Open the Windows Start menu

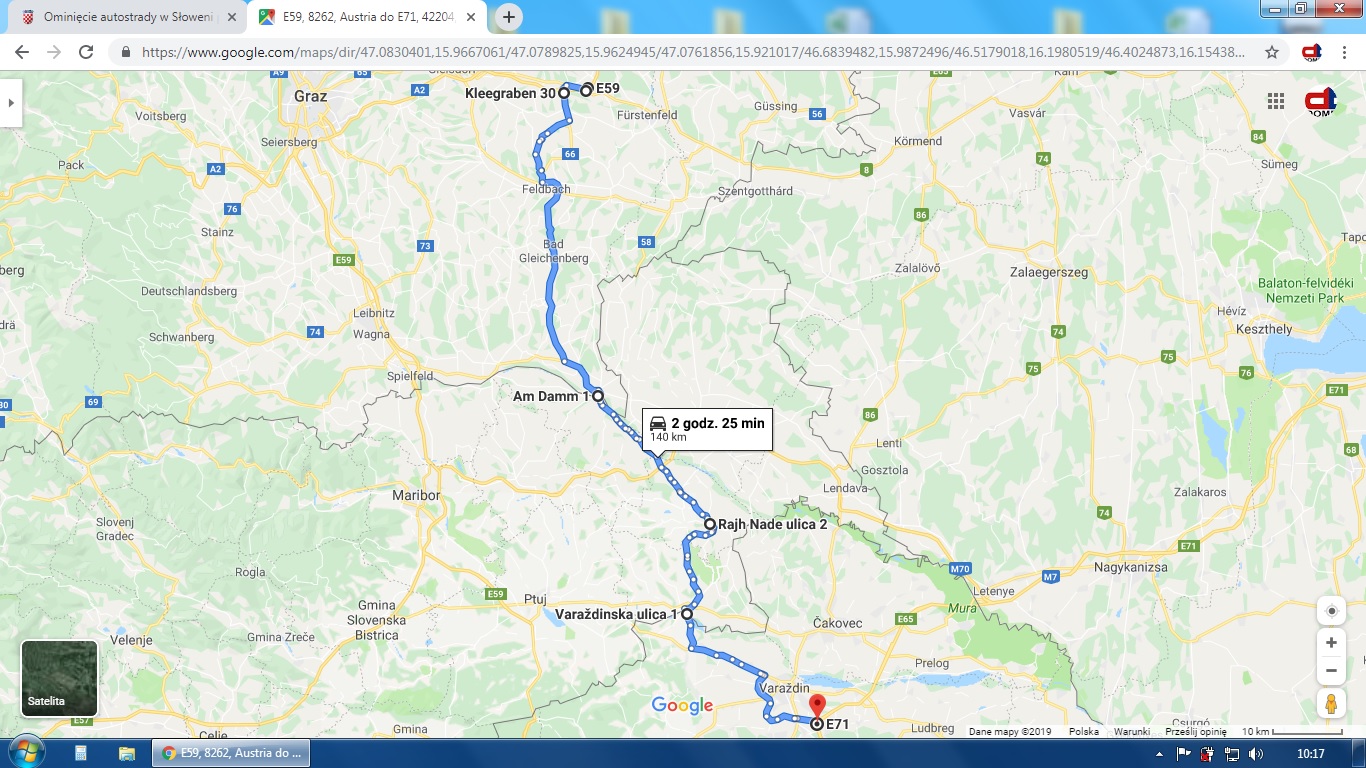[x=25, y=752]
